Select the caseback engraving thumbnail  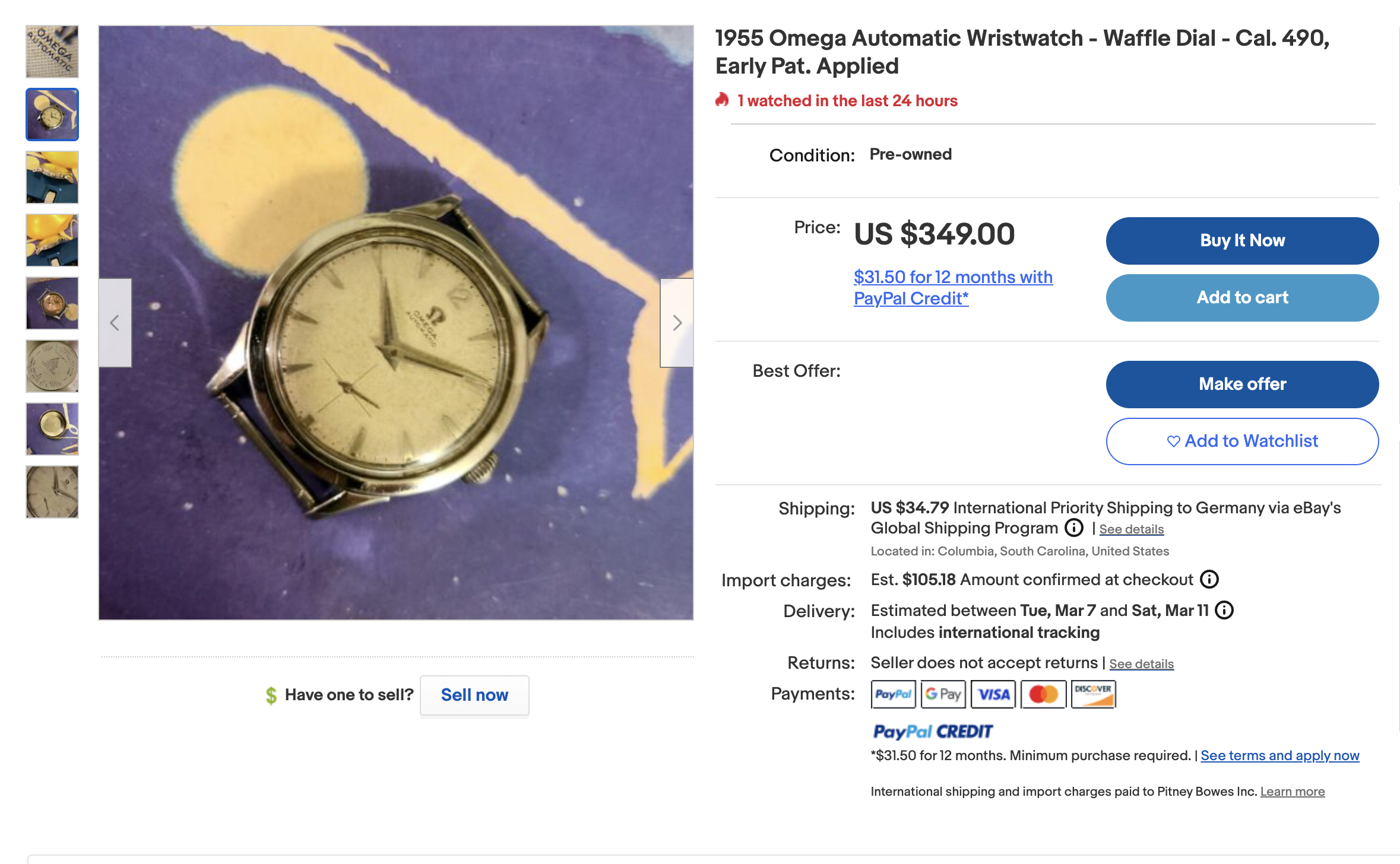[x=52, y=366]
